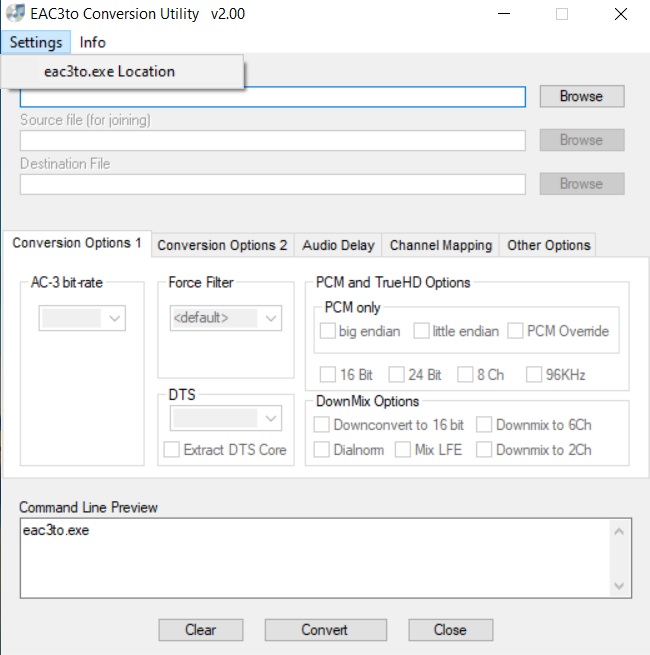
Task: Switch to Conversion Options 2 tab
Action: (x=223, y=245)
